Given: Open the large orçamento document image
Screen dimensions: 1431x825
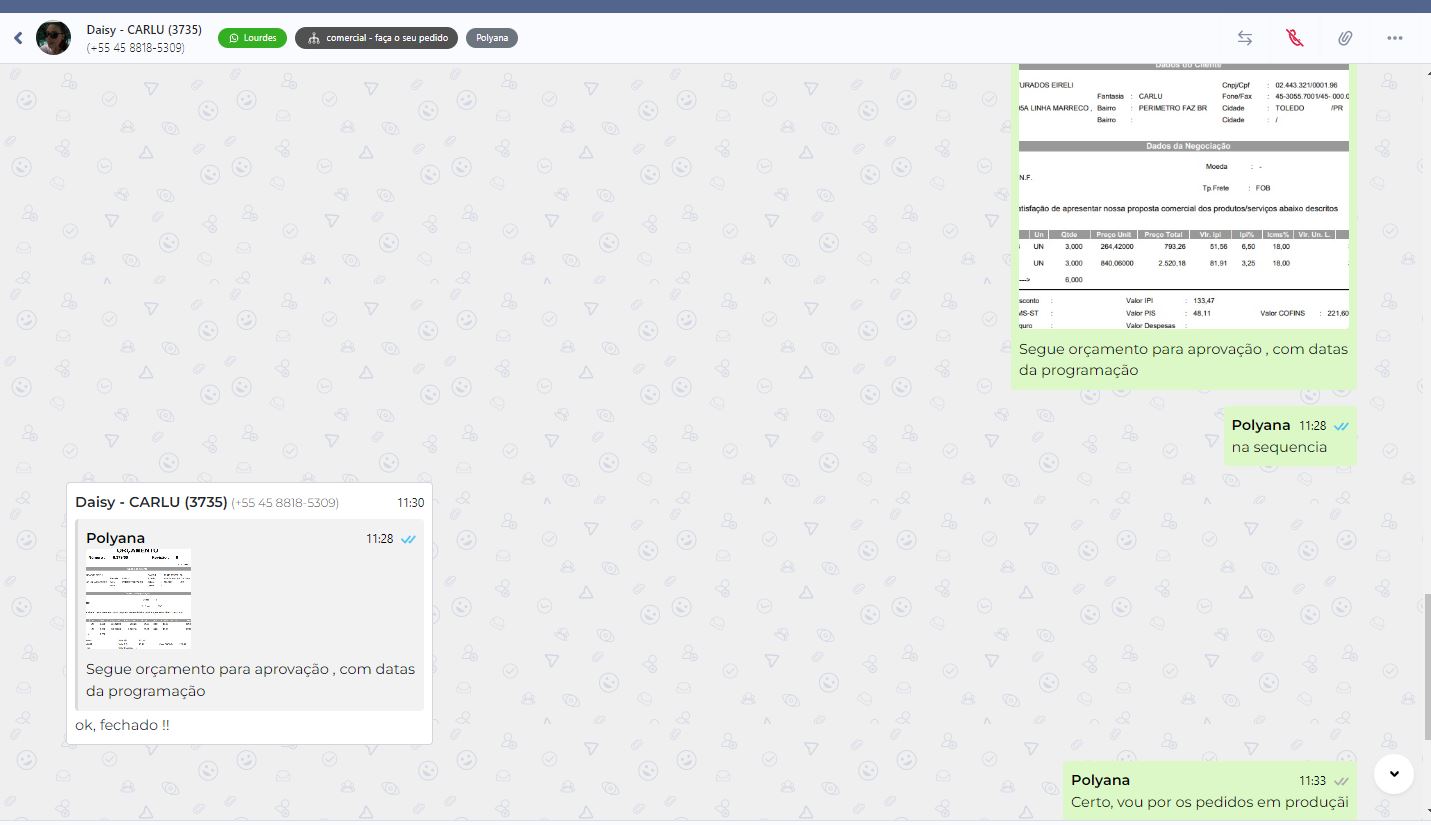Looking at the screenshot, I should 1183,196.
